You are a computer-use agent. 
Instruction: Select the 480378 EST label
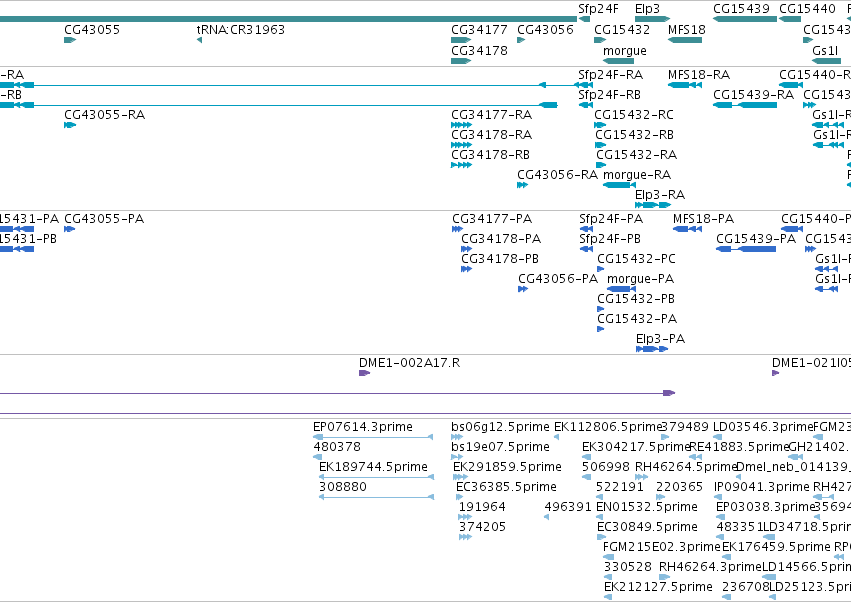pos(337,447)
